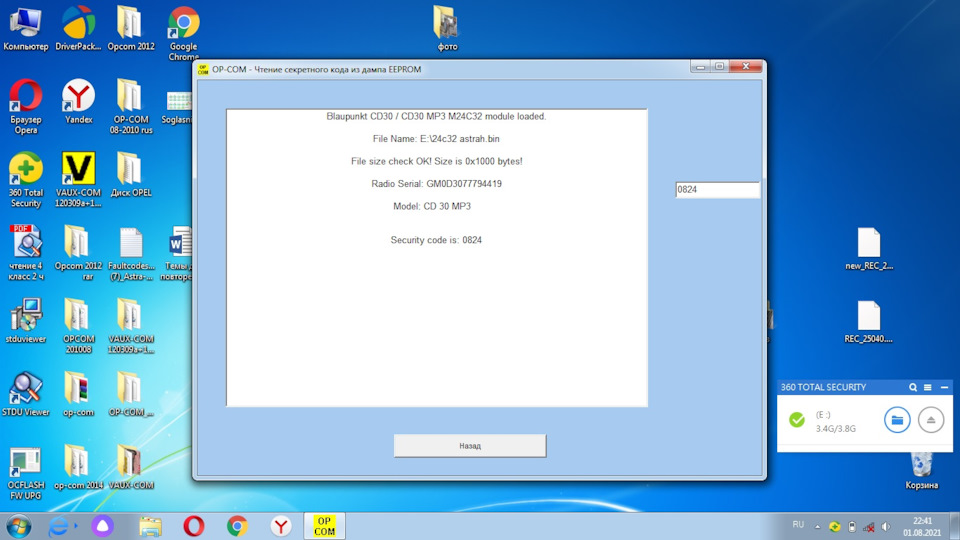Open the REC_25040 file on desktop
Viewport: 960px width, 540px height.
pos(869,321)
